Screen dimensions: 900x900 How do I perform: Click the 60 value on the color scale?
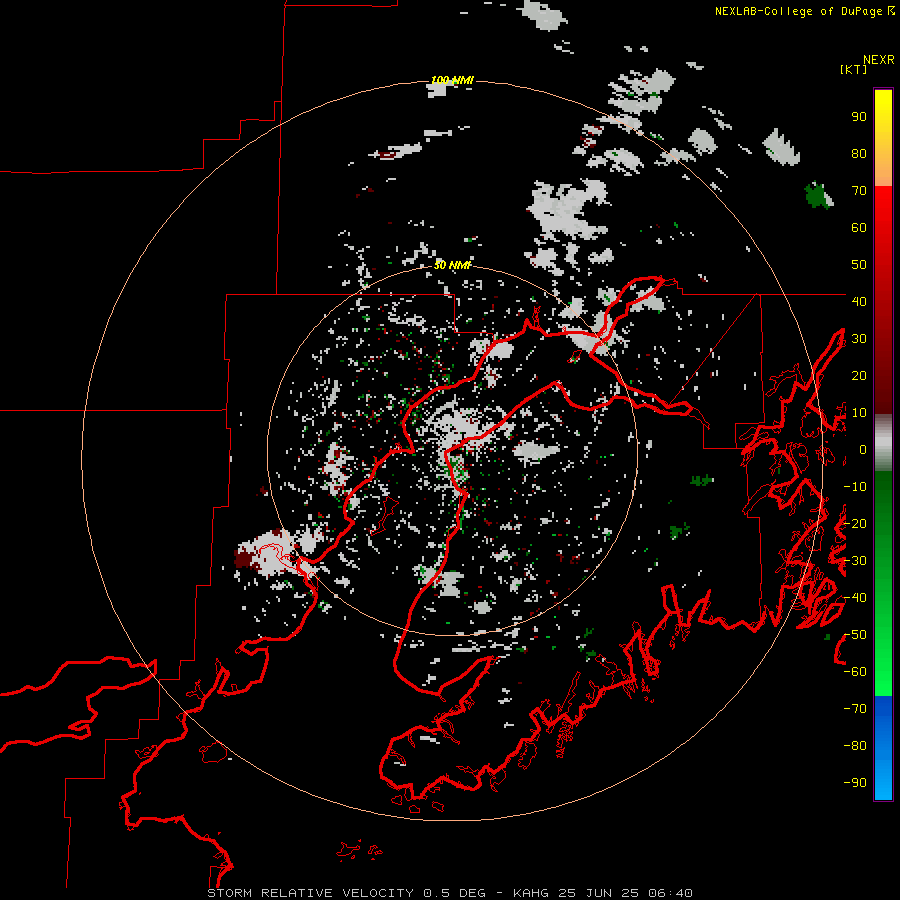click(x=859, y=227)
